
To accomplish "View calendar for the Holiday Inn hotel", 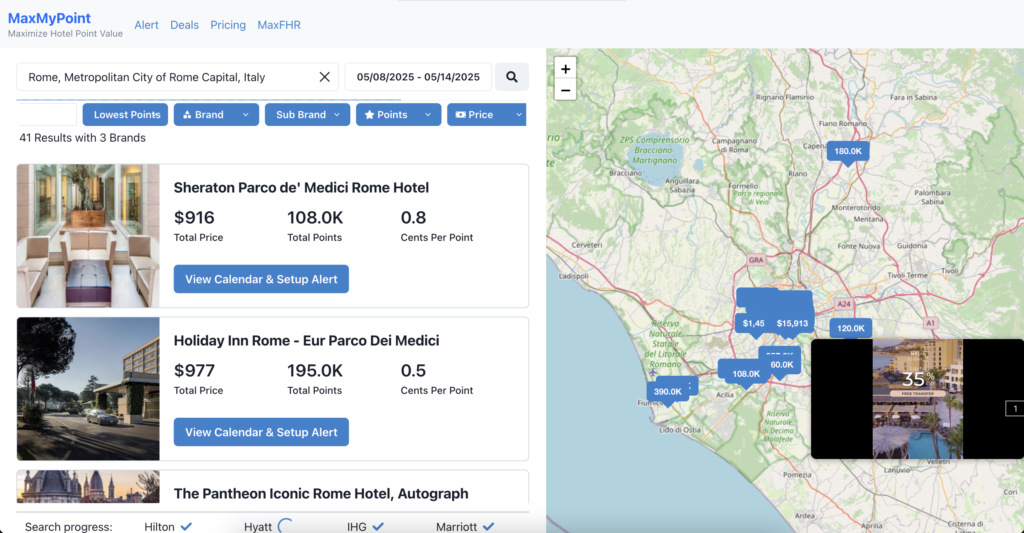I will click(261, 432).
